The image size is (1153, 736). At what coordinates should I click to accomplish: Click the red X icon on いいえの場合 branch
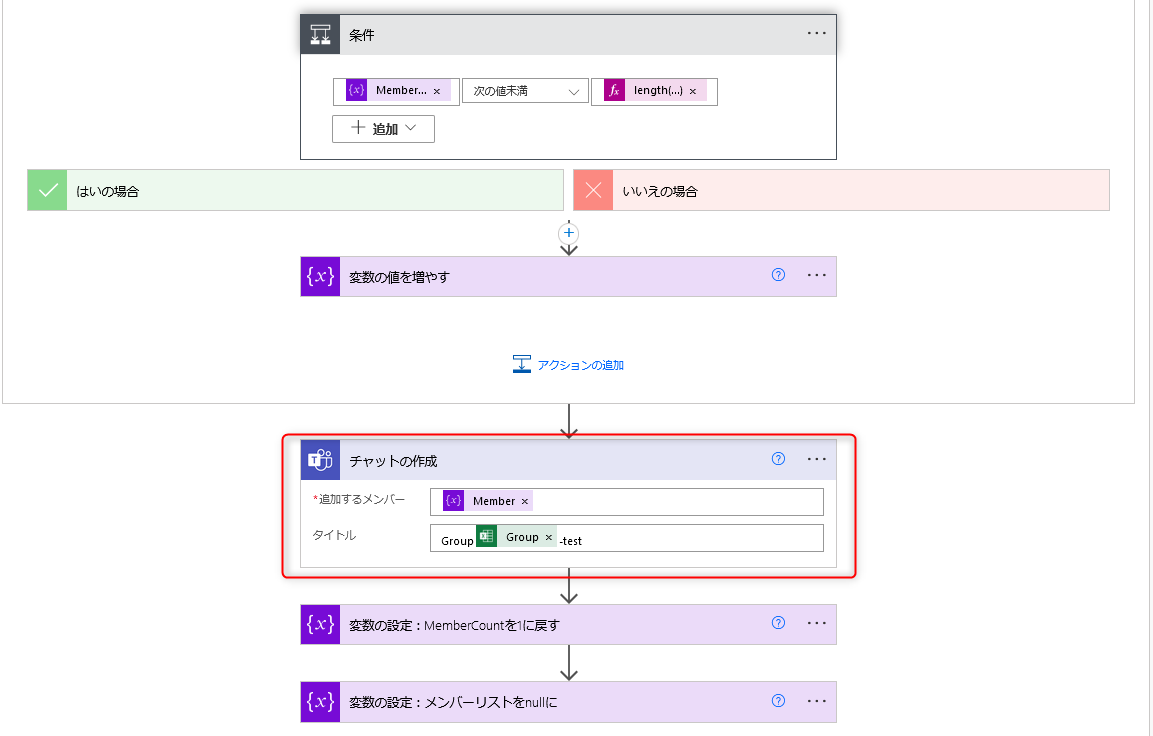tap(592, 189)
